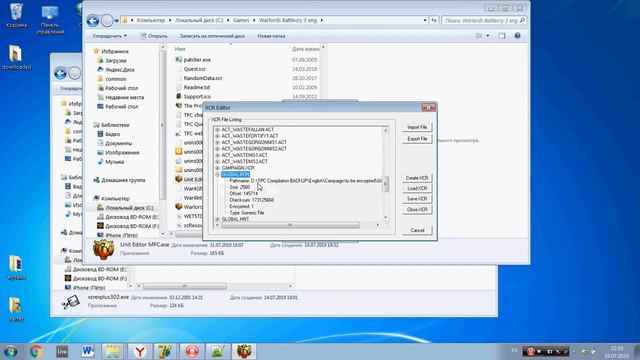Select RandomData.xcr in file list
Image resolution: width=640 pixels, height=360 pixels.
click(x=199, y=78)
